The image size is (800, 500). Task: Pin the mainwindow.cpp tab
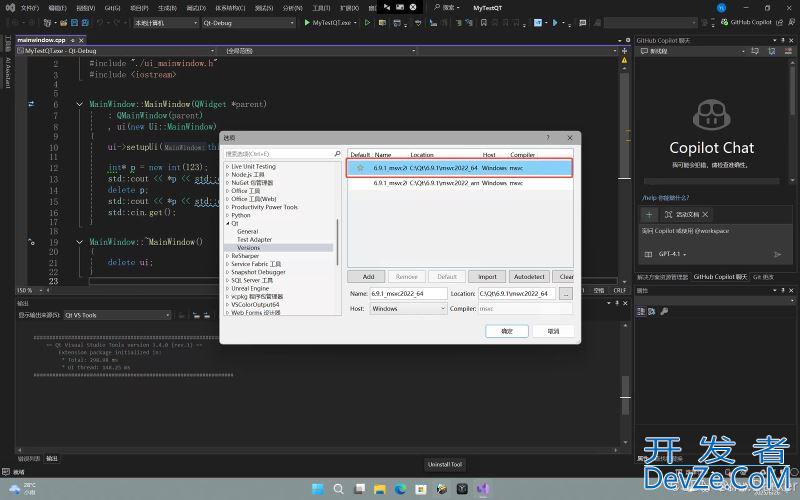pos(72,40)
